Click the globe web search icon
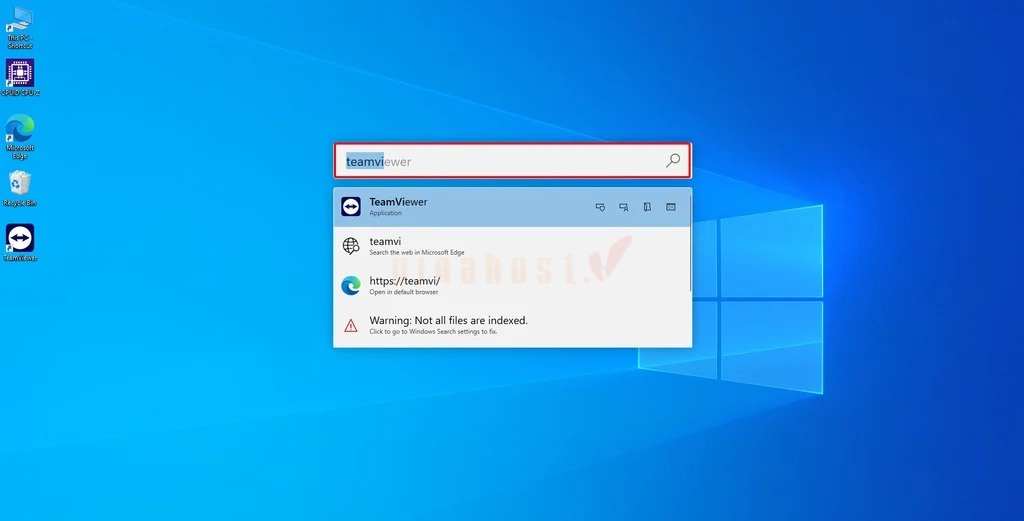This screenshot has width=1024, height=521. click(351, 246)
